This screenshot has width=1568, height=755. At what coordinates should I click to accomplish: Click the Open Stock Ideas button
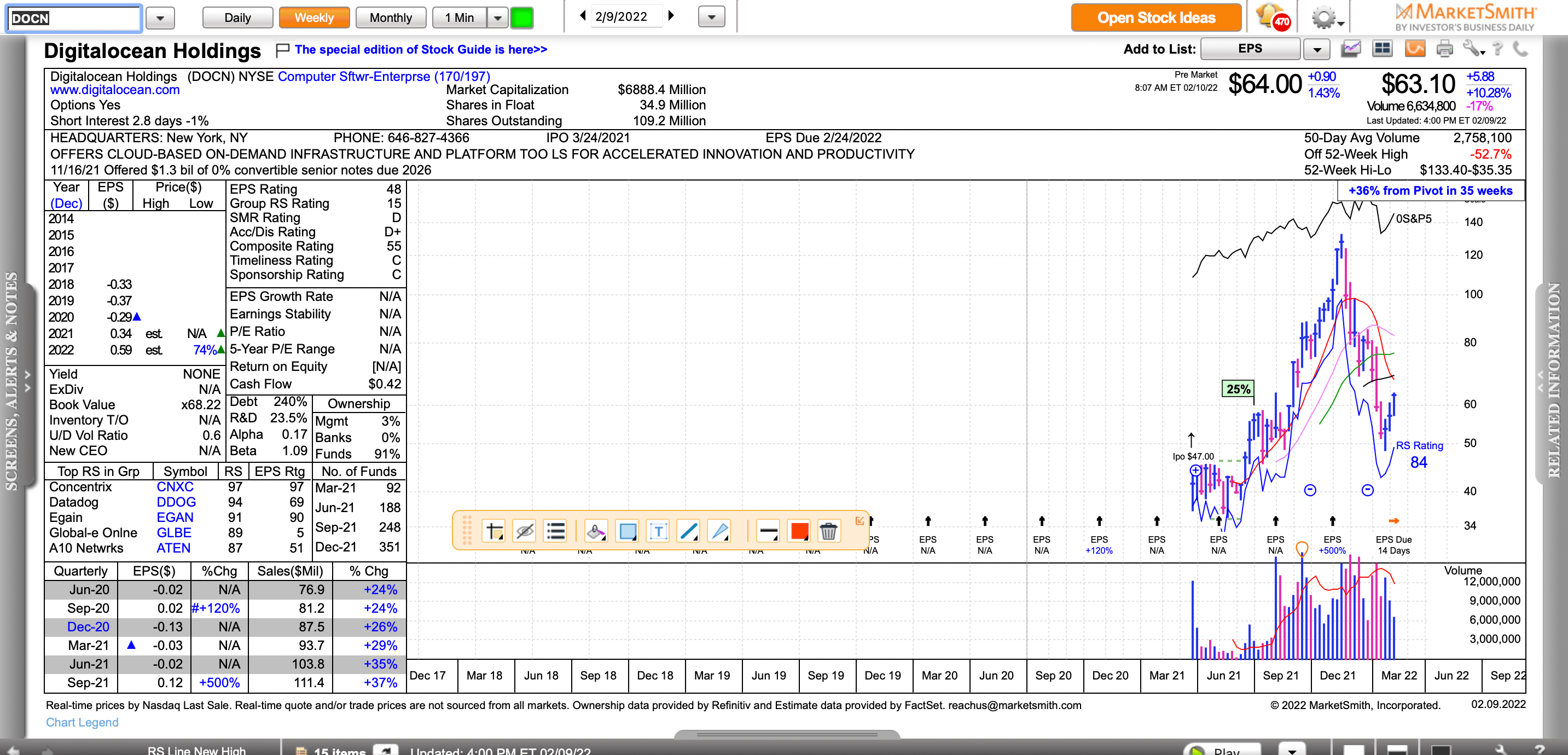1156,18
